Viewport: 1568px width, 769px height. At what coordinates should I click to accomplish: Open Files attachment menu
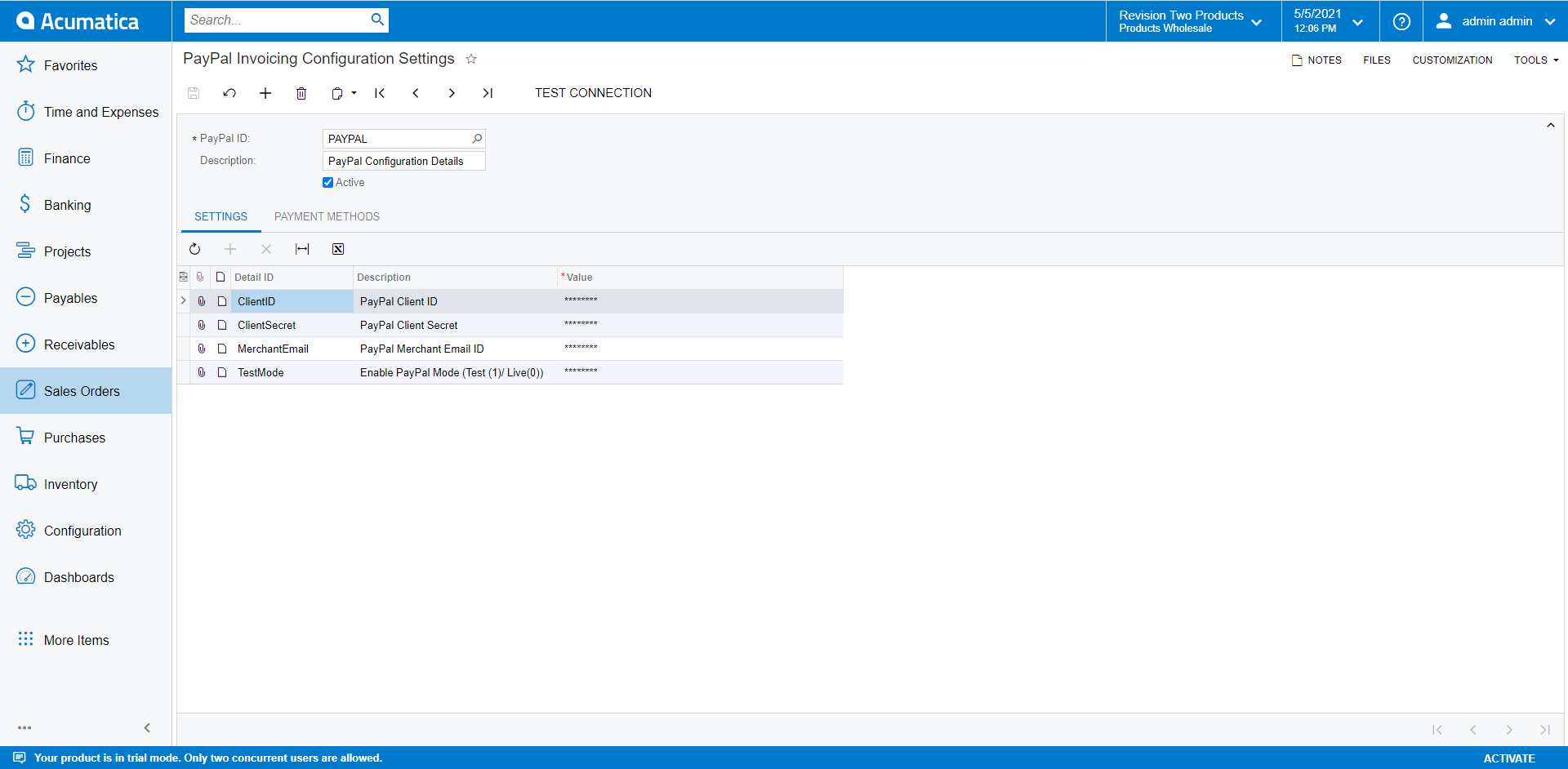point(1376,60)
